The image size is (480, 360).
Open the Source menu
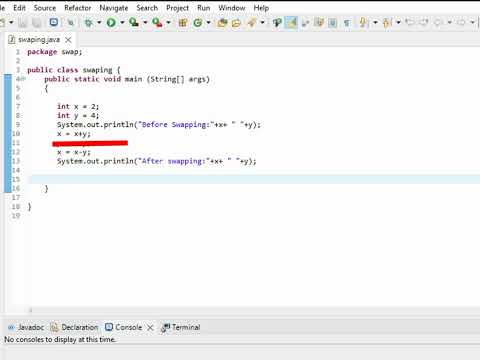coord(45,8)
